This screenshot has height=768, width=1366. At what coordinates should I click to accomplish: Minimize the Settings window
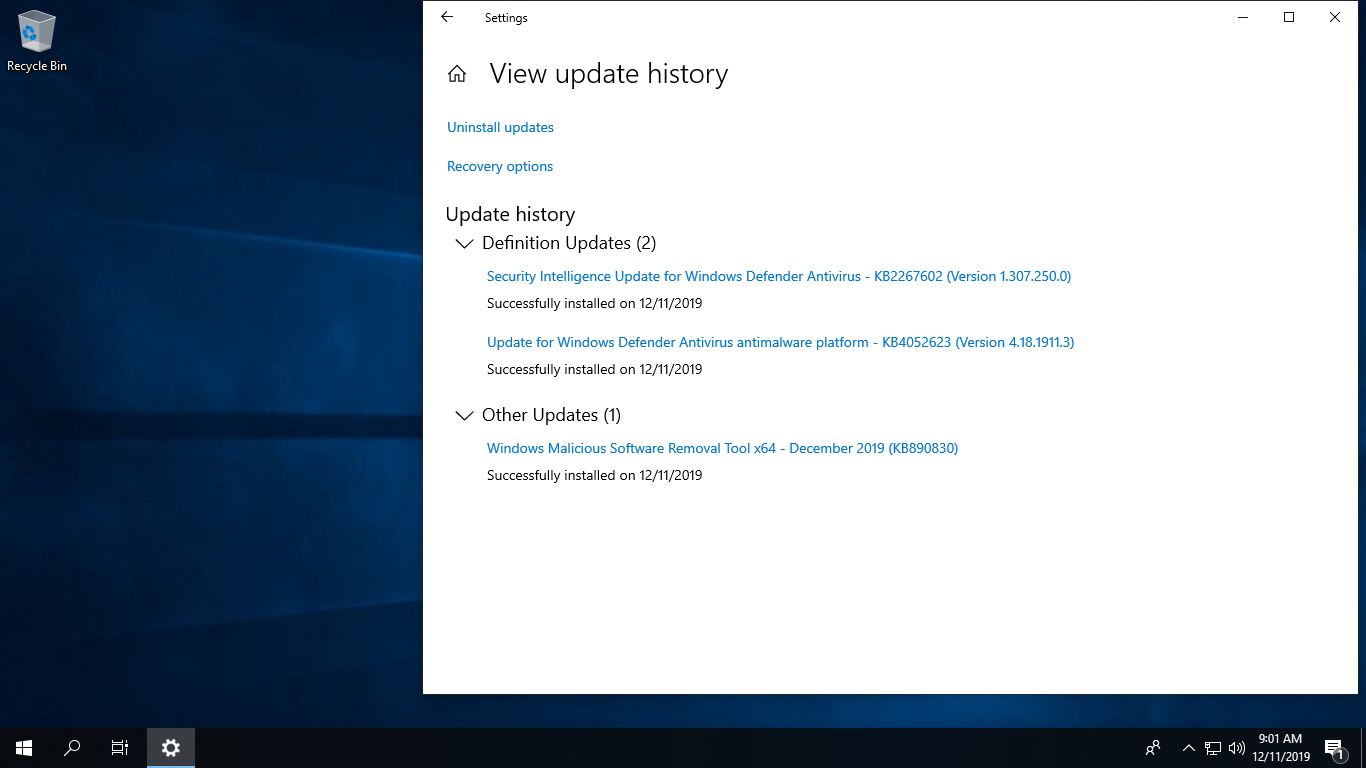coord(1243,17)
